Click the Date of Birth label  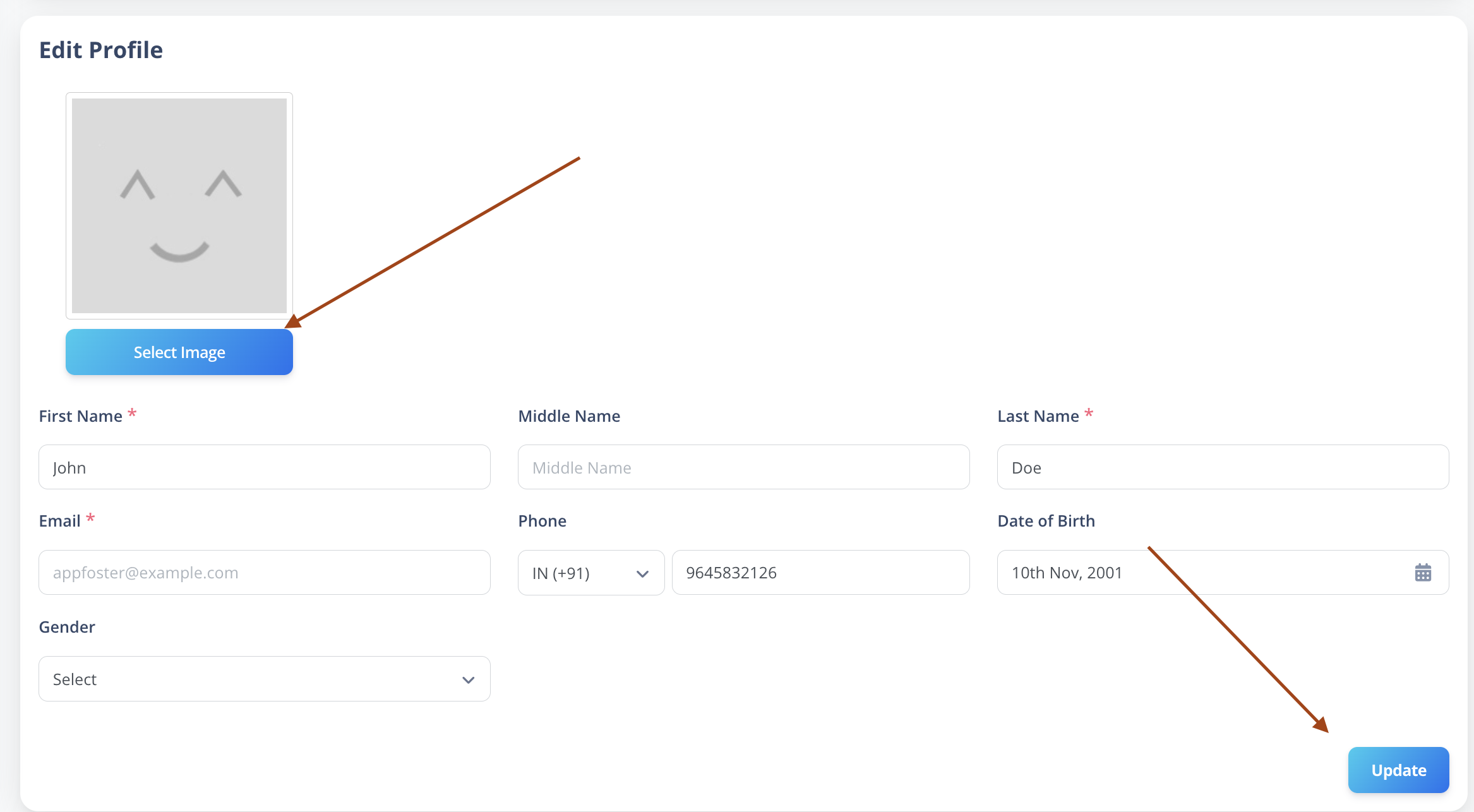[x=1046, y=521]
